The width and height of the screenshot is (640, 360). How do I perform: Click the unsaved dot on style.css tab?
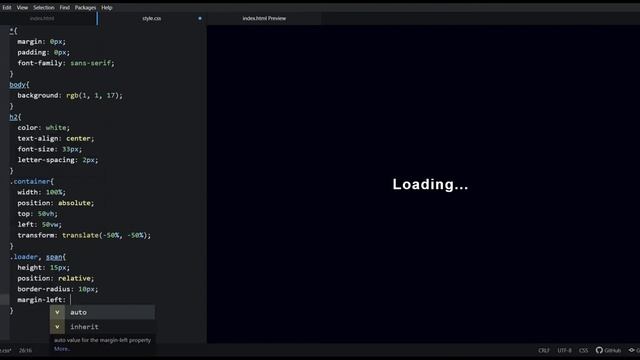tap(200, 18)
